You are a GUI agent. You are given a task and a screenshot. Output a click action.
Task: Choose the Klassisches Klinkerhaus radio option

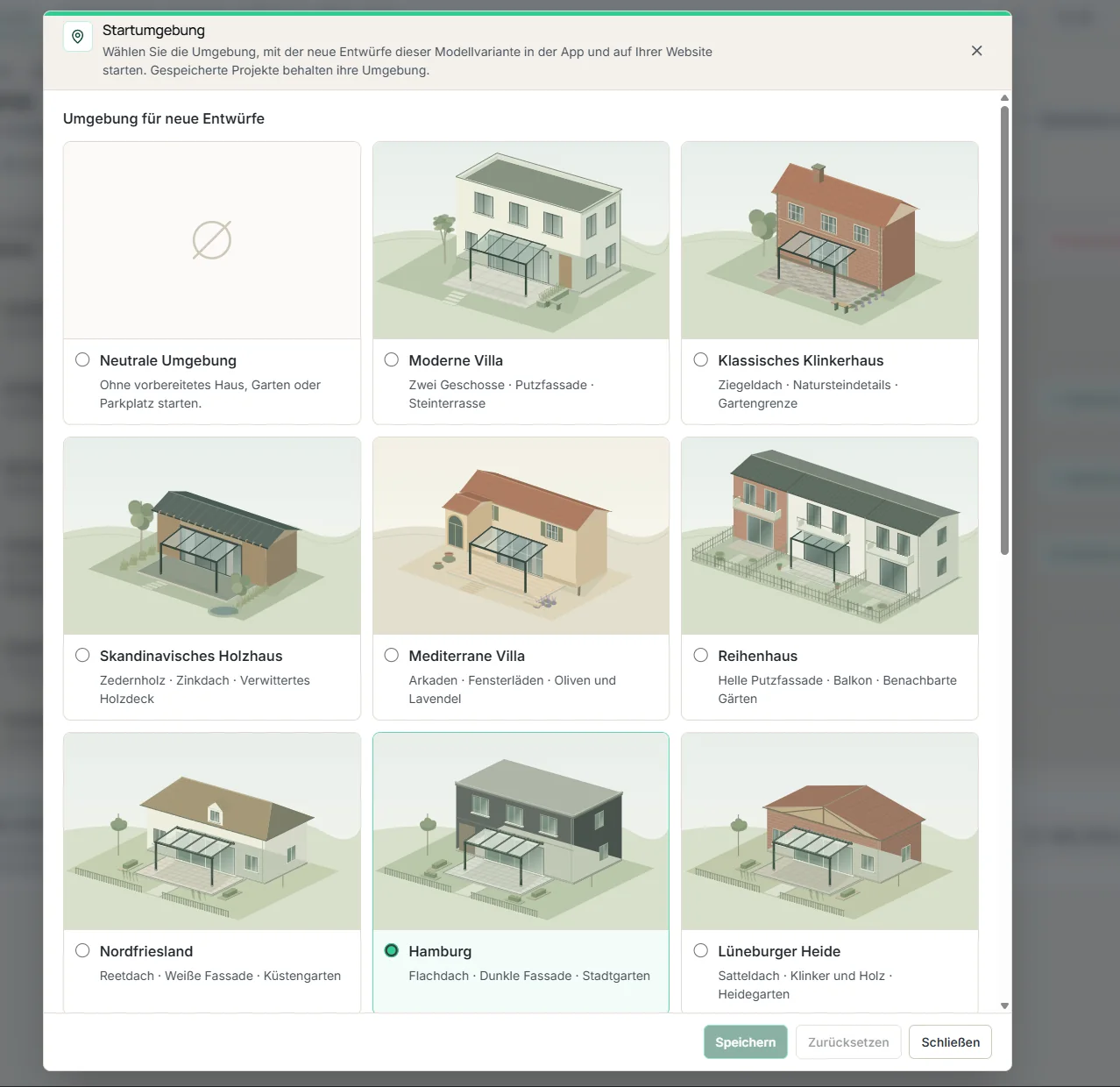click(x=701, y=359)
